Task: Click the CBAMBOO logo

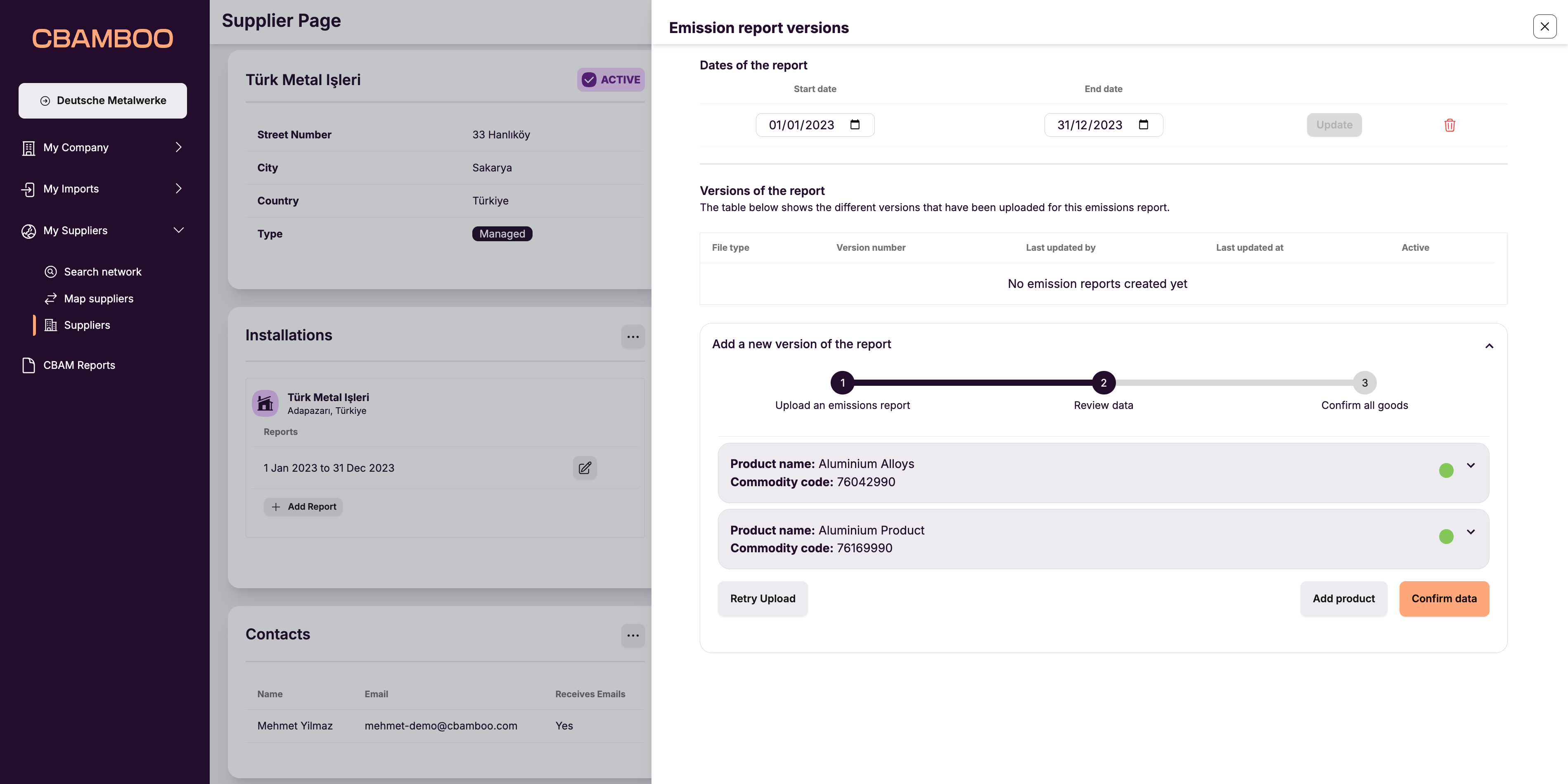Action: pos(102,38)
